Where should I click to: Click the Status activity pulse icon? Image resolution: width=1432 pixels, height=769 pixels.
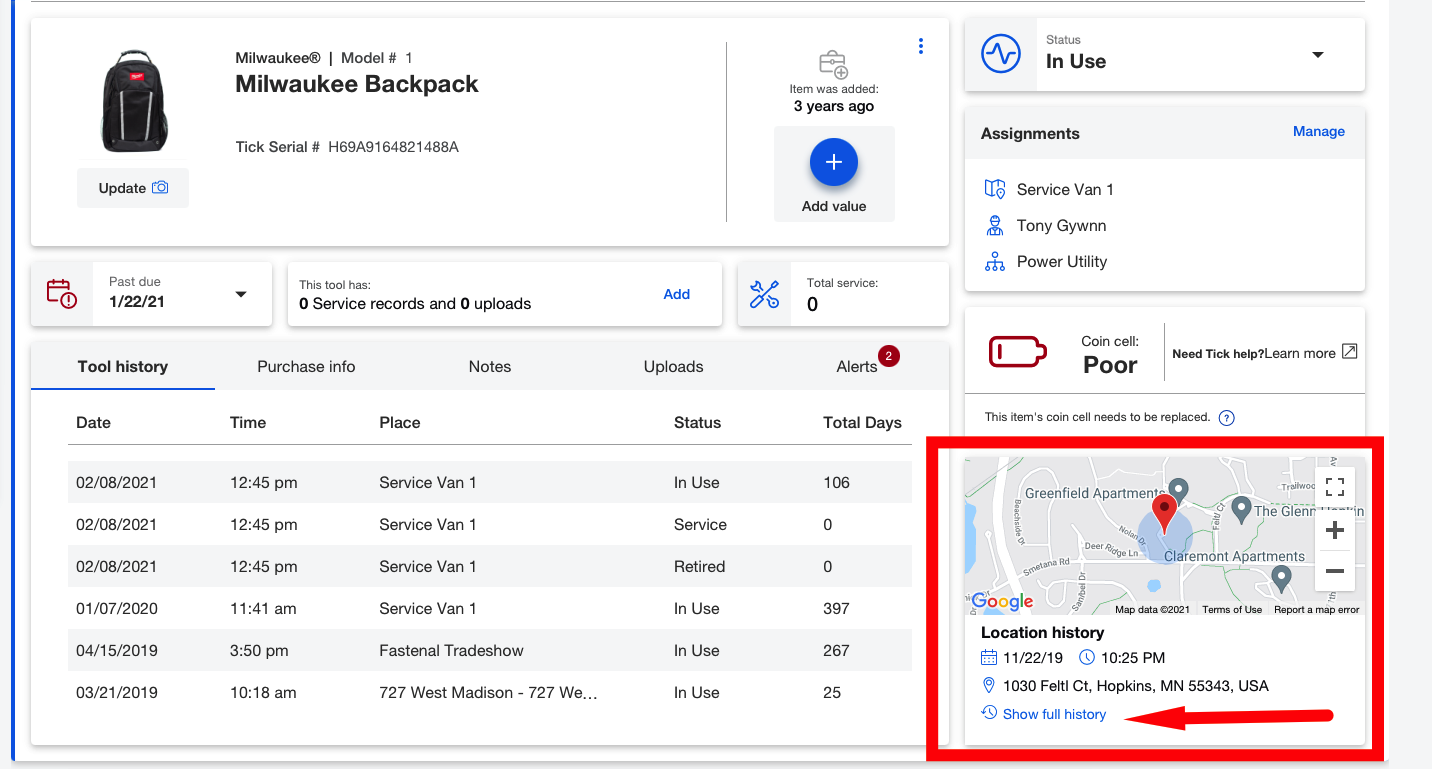pyautogui.click(x=1000, y=53)
